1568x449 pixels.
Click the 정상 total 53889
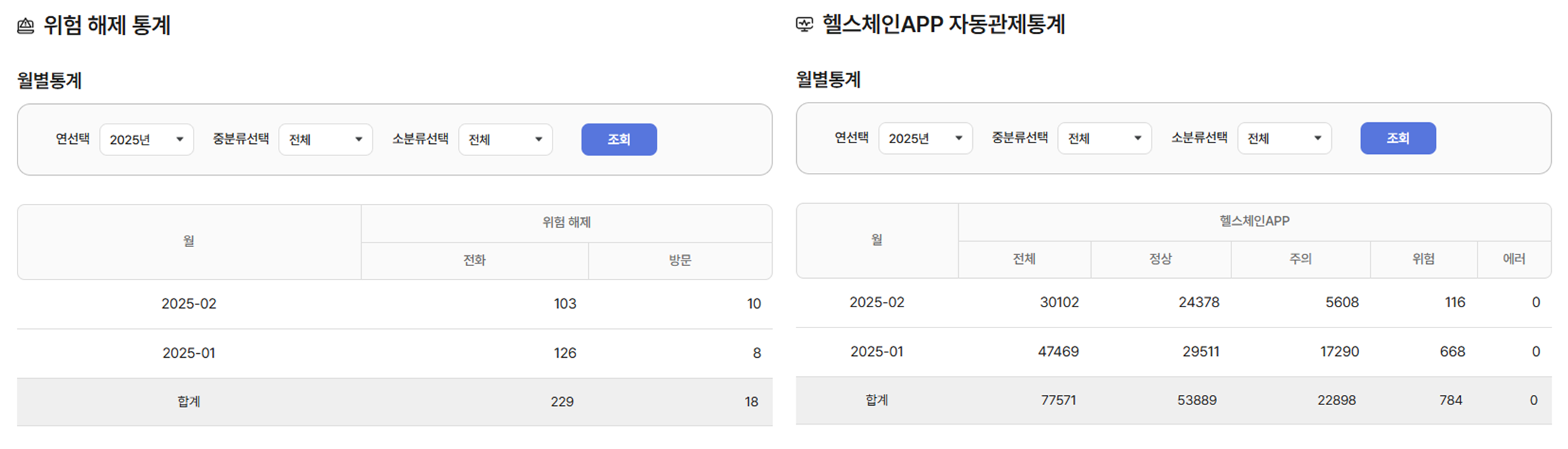click(1197, 400)
